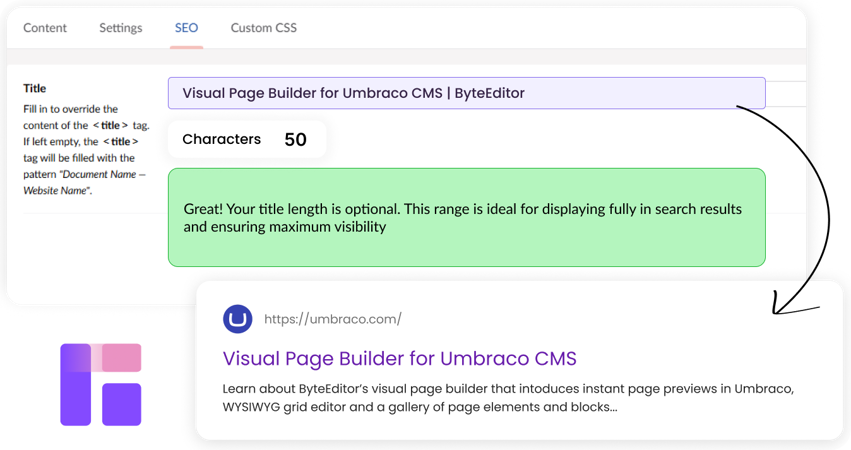Viewport: 851px width, 450px height.
Task: Click the Characters label
Action: coord(221,140)
